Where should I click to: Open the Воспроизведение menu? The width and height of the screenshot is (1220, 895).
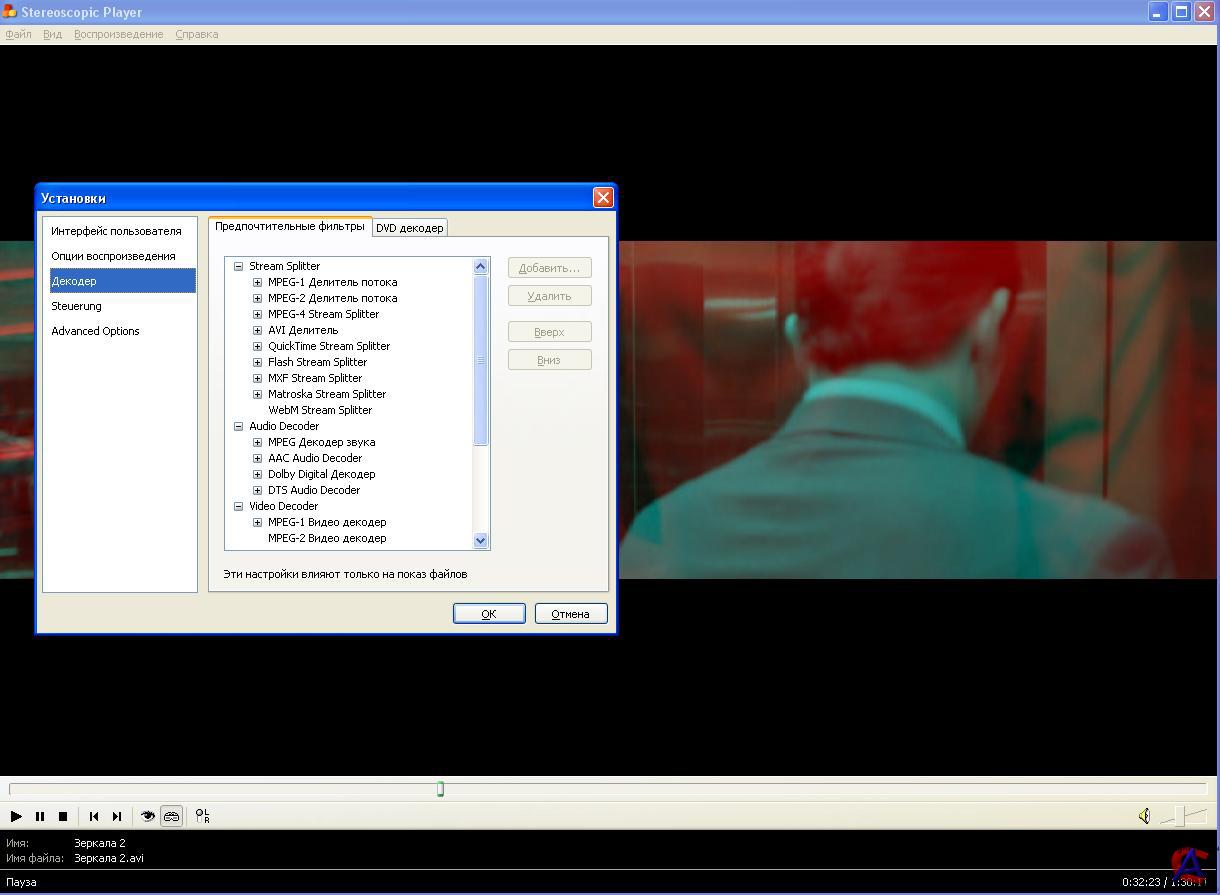pyautogui.click(x=118, y=34)
